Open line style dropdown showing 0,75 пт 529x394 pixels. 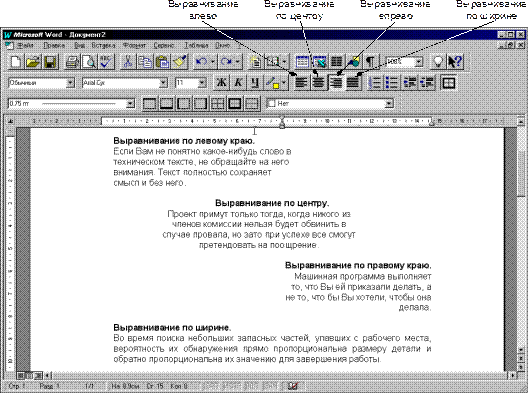[x=131, y=104]
